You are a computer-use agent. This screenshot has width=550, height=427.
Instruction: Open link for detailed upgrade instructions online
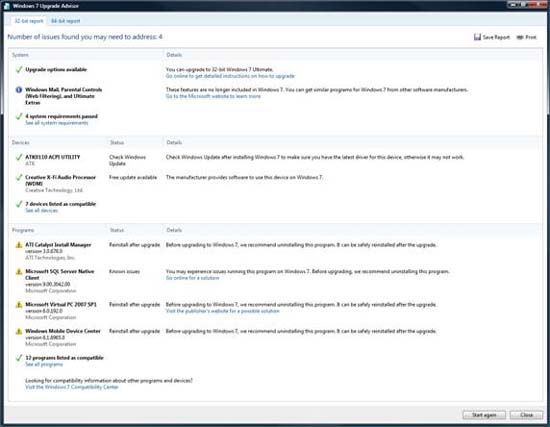click(230, 76)
